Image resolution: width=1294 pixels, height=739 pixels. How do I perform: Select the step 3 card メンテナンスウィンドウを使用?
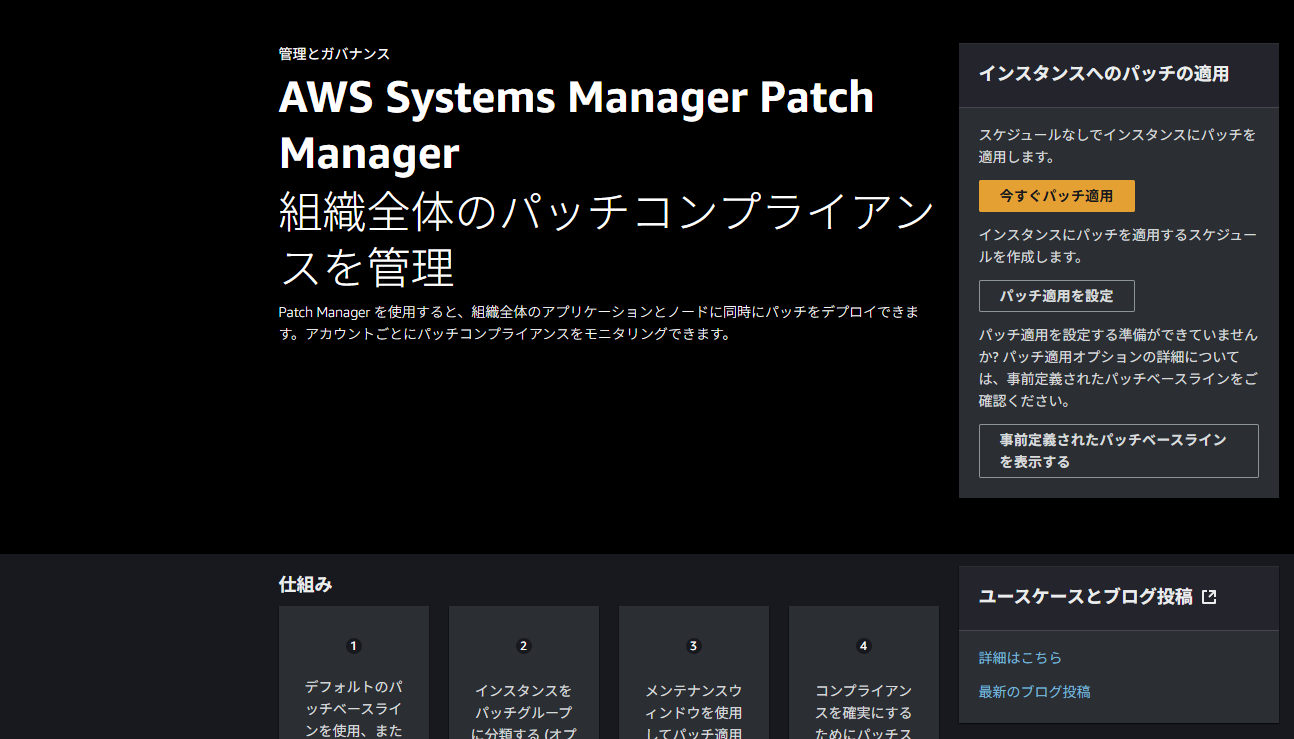[694, 672]
